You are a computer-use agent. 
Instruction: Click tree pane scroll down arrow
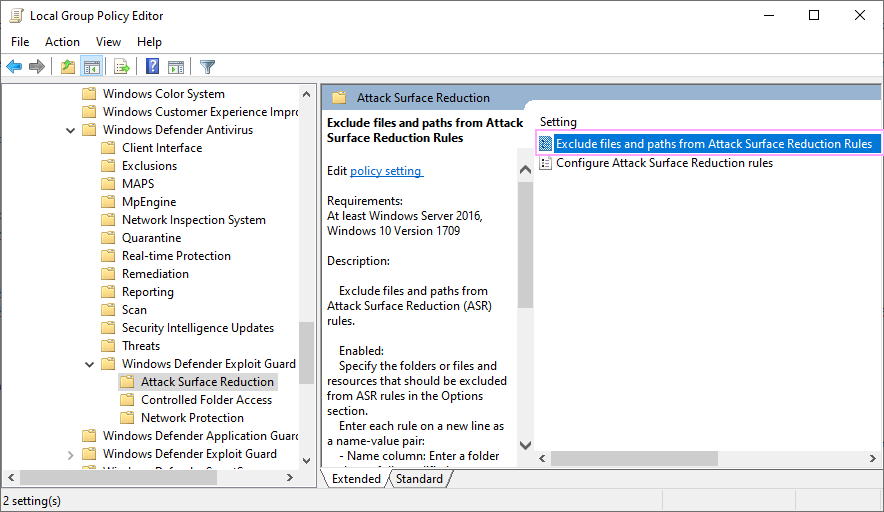point(307,461)
